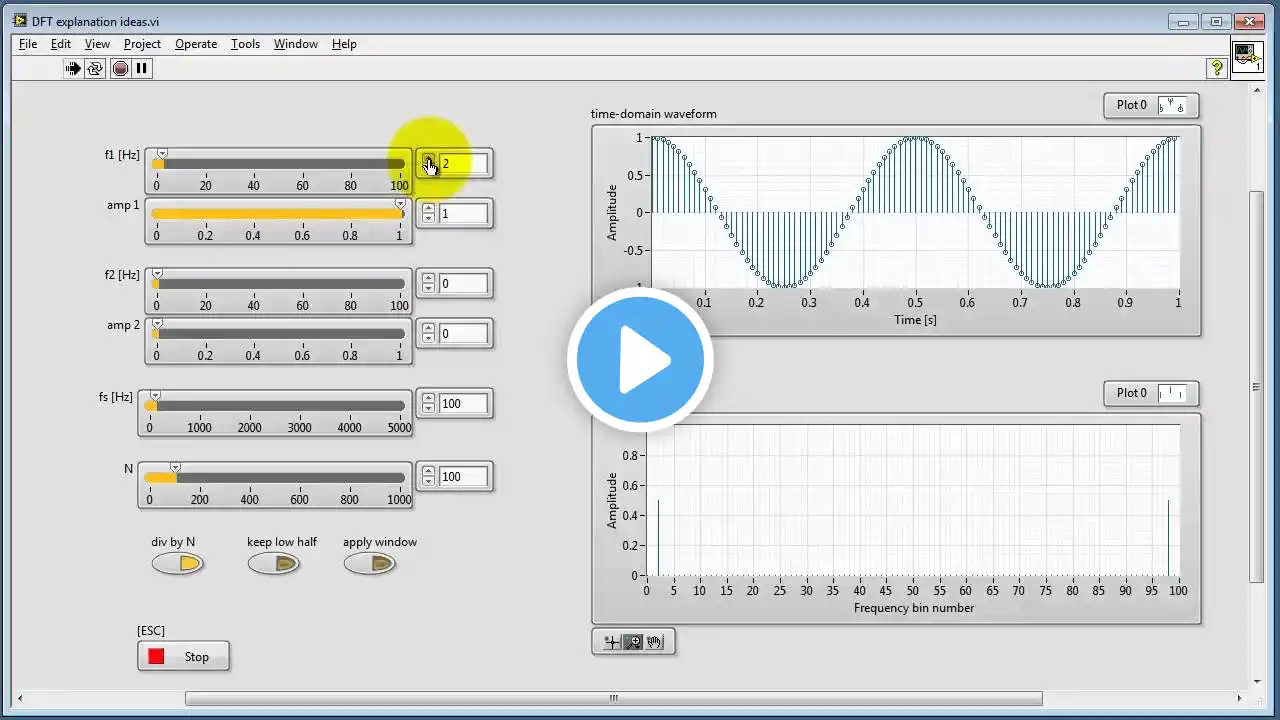Click the amp 1 numeric field showing 1
The width and height of the screenshot is (1280, 720).
[463, 213]
